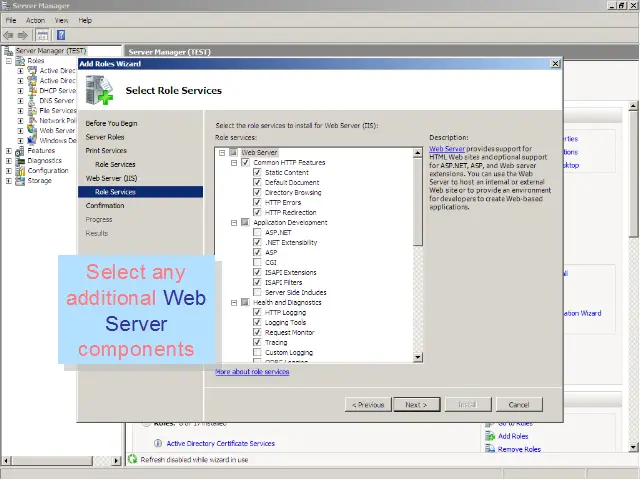Click the Configuration node icon
The width and height of the screenshot is (640, 480).
coord(20,171)
